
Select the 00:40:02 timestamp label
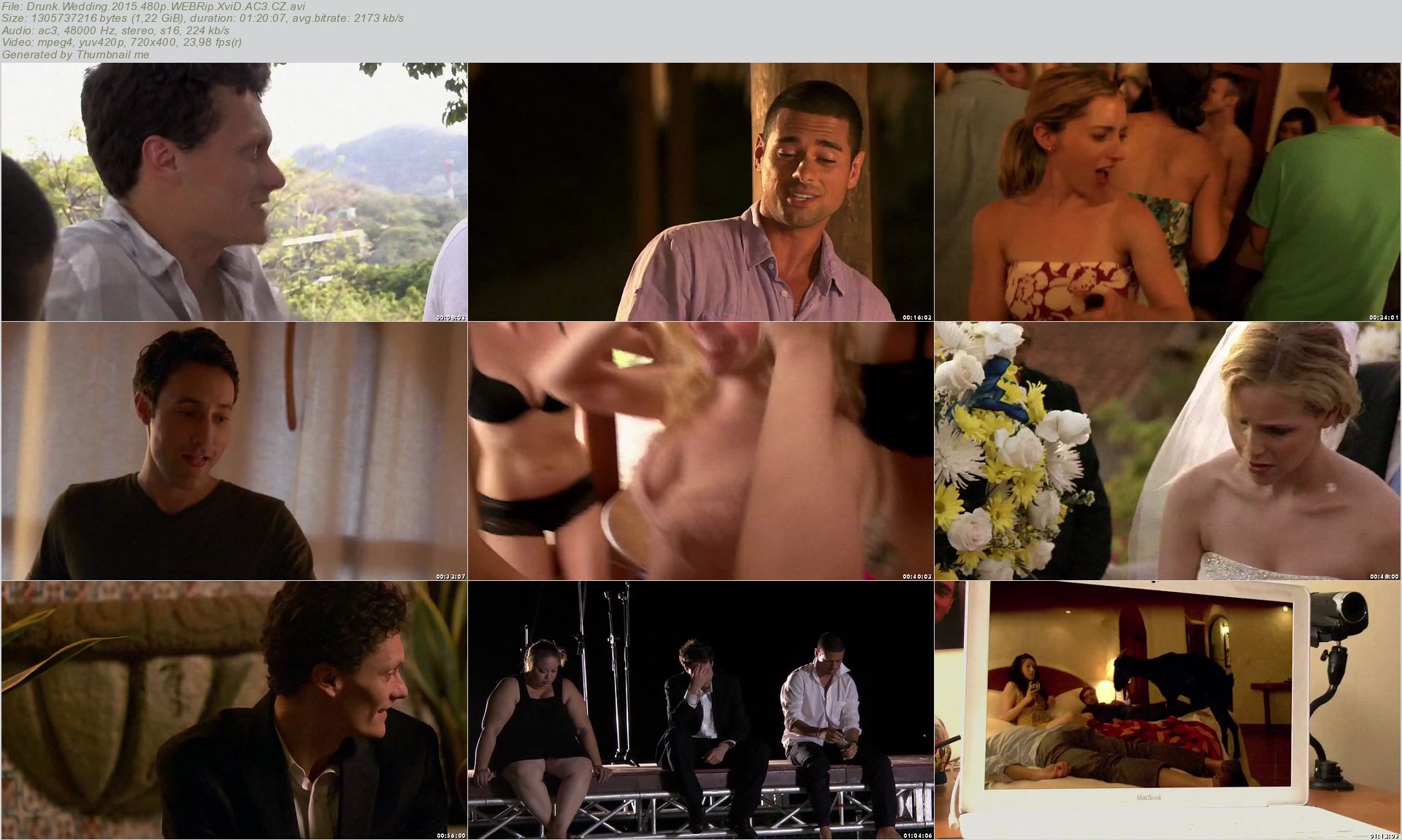click(917, 577)
